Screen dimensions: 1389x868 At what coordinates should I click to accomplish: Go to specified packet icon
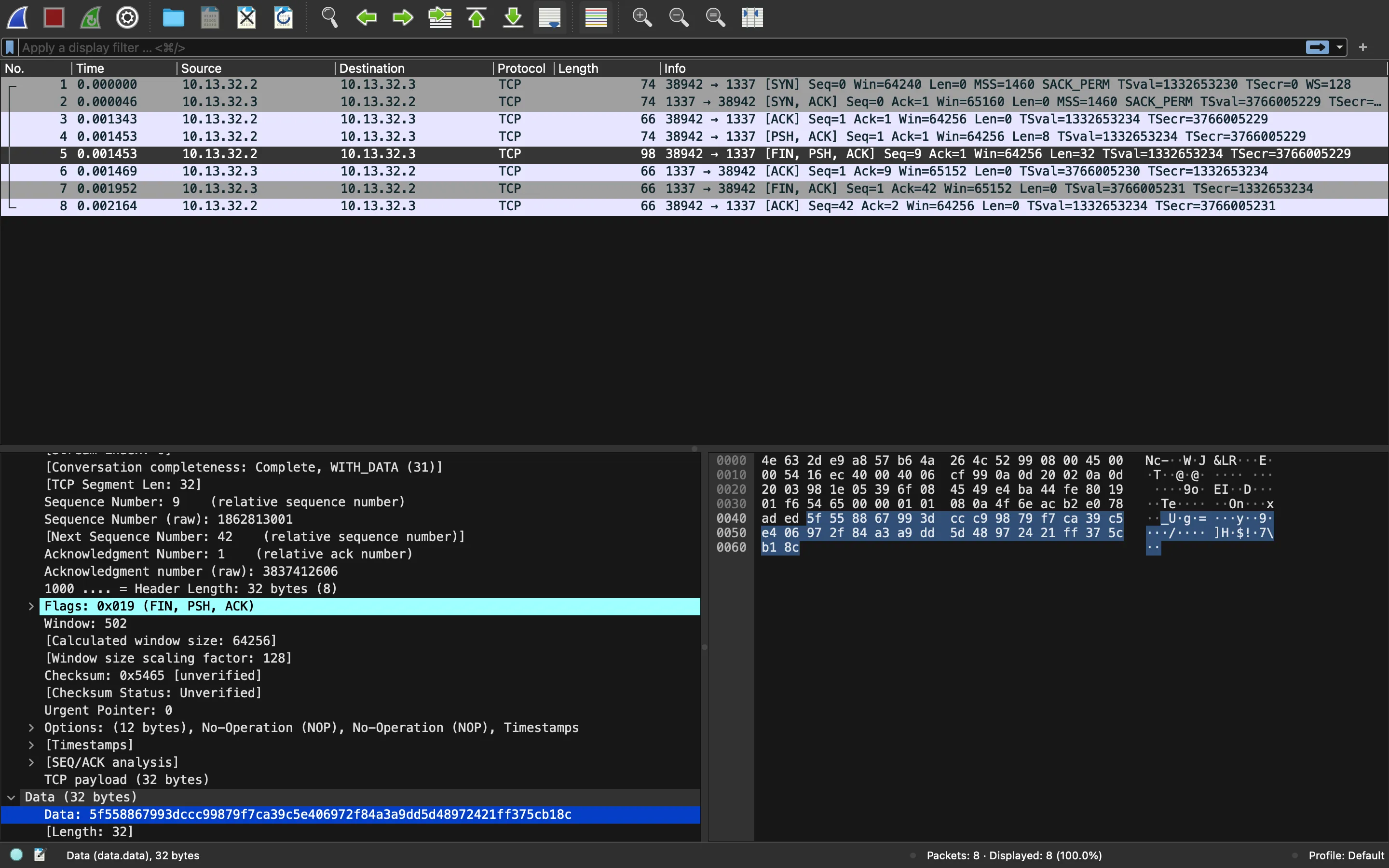(x=440, y=18)
